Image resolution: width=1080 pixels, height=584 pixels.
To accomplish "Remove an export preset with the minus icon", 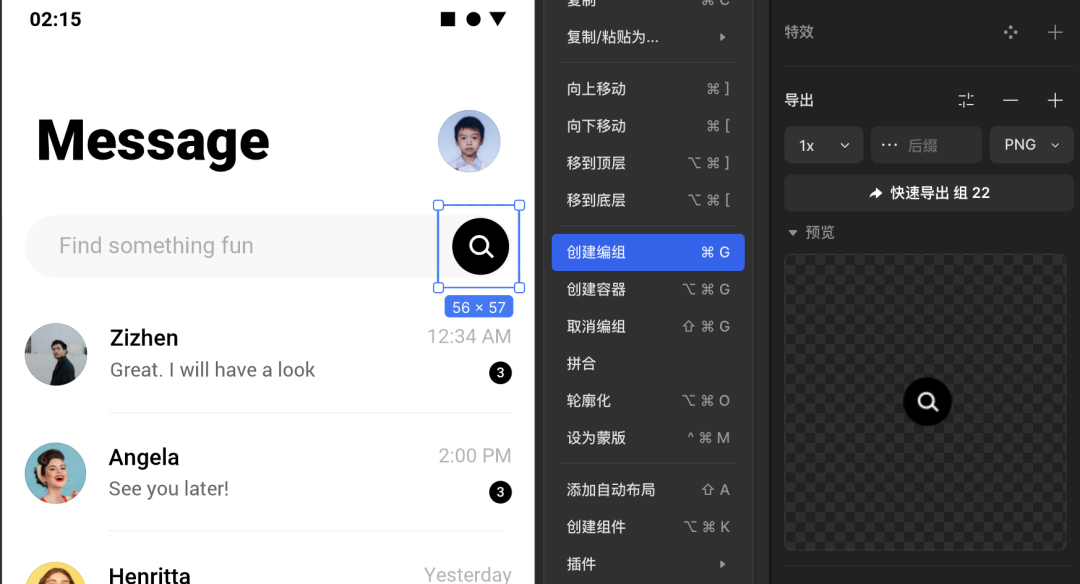I will click(1010, 101).
